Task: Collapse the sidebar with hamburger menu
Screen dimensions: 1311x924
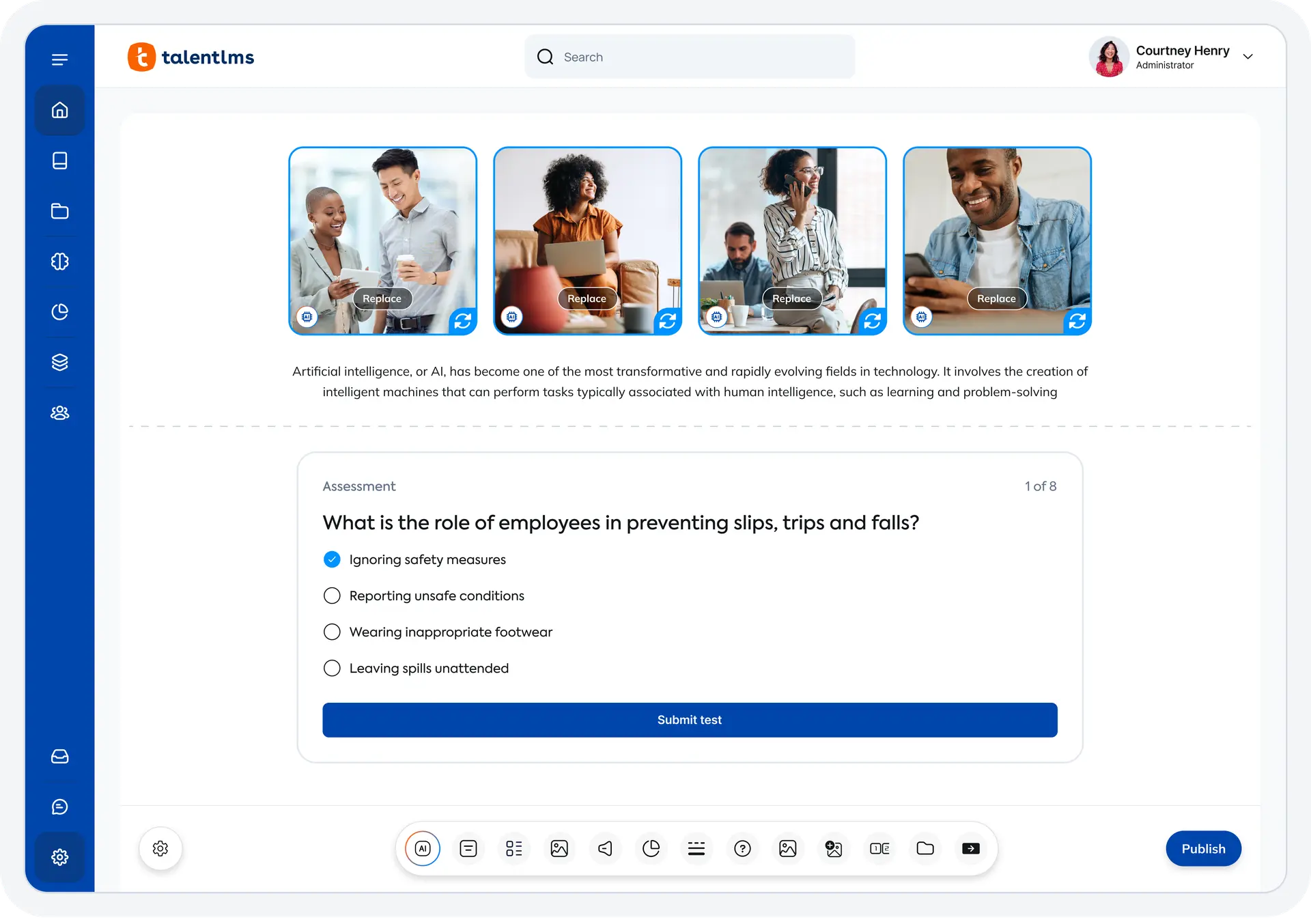Action: pos(60,59)
